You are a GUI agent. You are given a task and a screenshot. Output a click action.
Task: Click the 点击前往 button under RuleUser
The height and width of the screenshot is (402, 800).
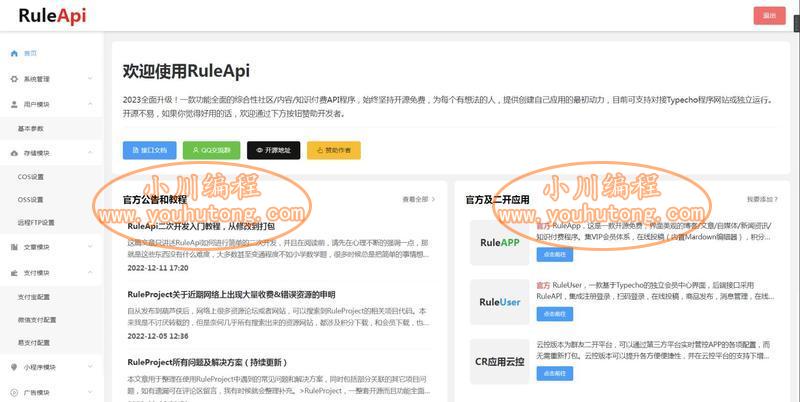pos(555,314)
